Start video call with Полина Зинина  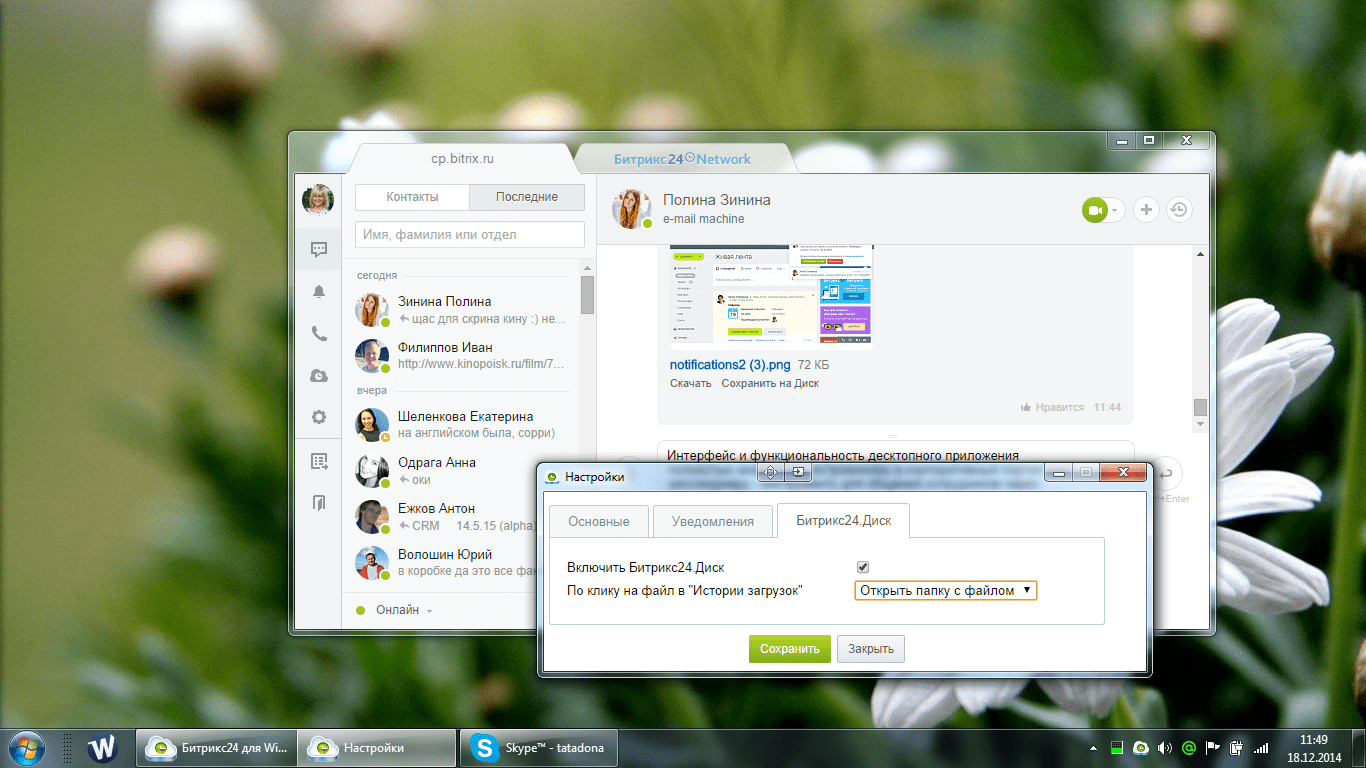point(1095,210)
